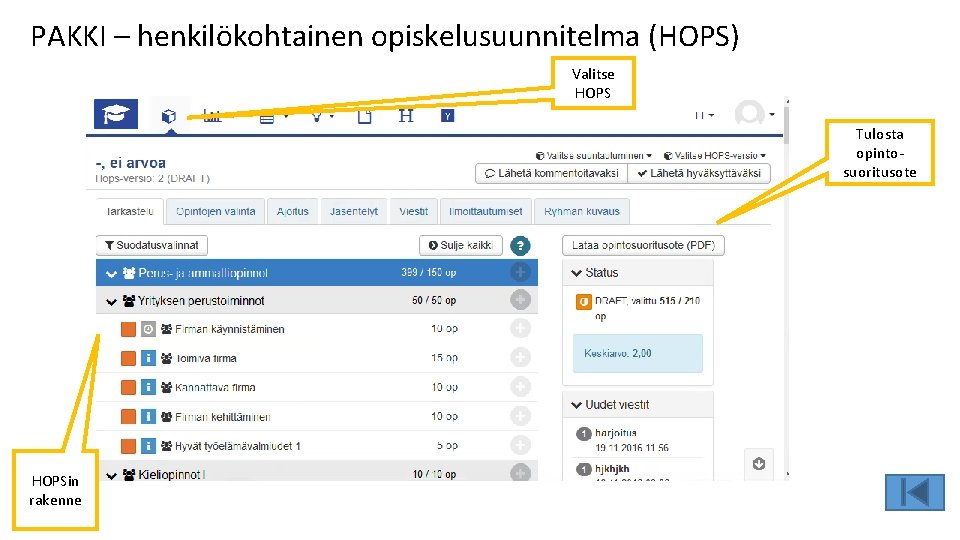Switch to the Jäsentelyt tab
This screenshot has height=540, width=960.
click(x=354, y=211)
